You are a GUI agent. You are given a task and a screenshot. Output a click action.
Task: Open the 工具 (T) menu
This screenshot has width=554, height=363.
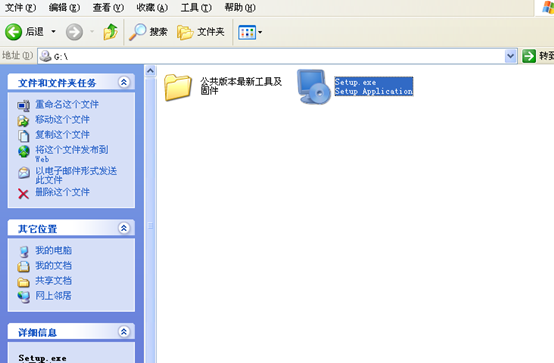pos(196,7)
